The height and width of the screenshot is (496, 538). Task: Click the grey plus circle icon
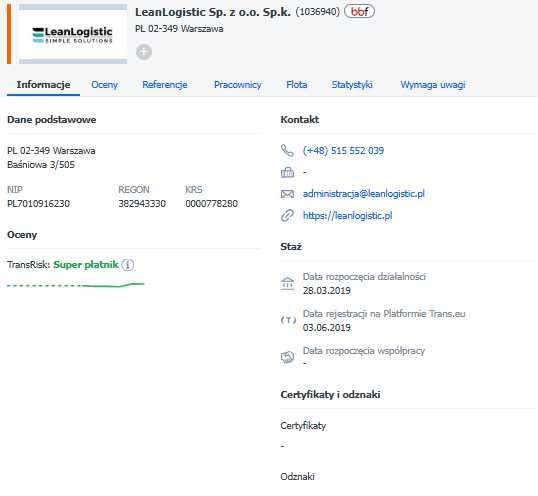(x=144, y=52)
